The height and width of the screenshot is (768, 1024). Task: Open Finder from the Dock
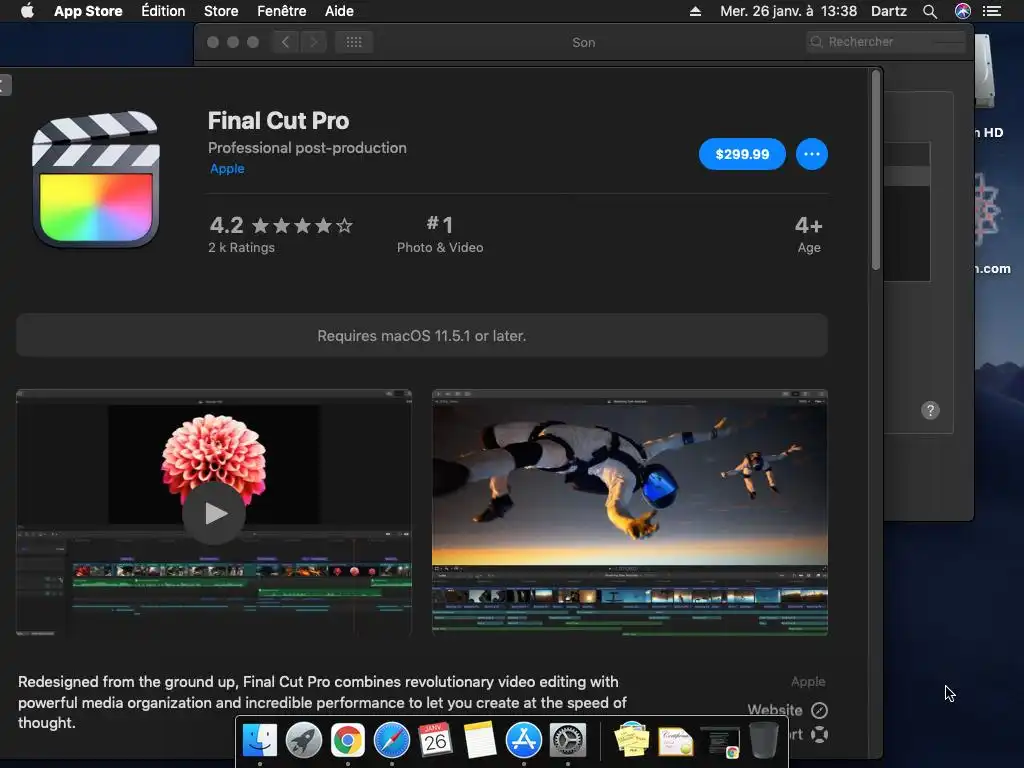(260, 740)
